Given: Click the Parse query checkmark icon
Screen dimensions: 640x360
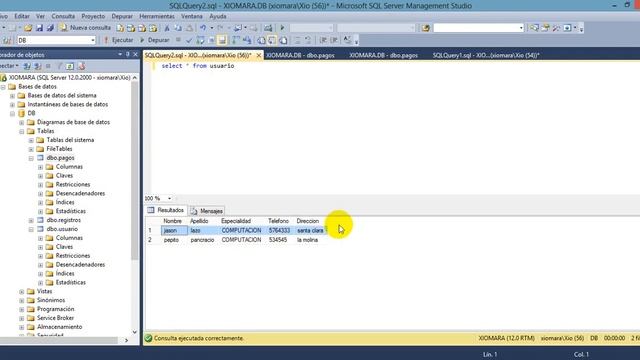Looking at the screenshot, I should coord(189,40).
